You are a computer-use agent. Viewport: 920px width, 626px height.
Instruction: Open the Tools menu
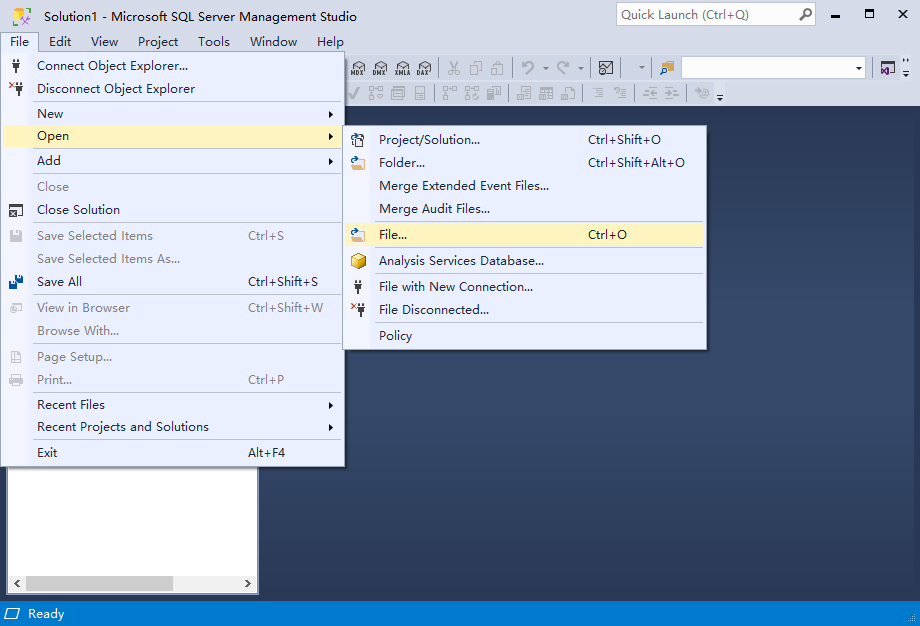point(213,42)
